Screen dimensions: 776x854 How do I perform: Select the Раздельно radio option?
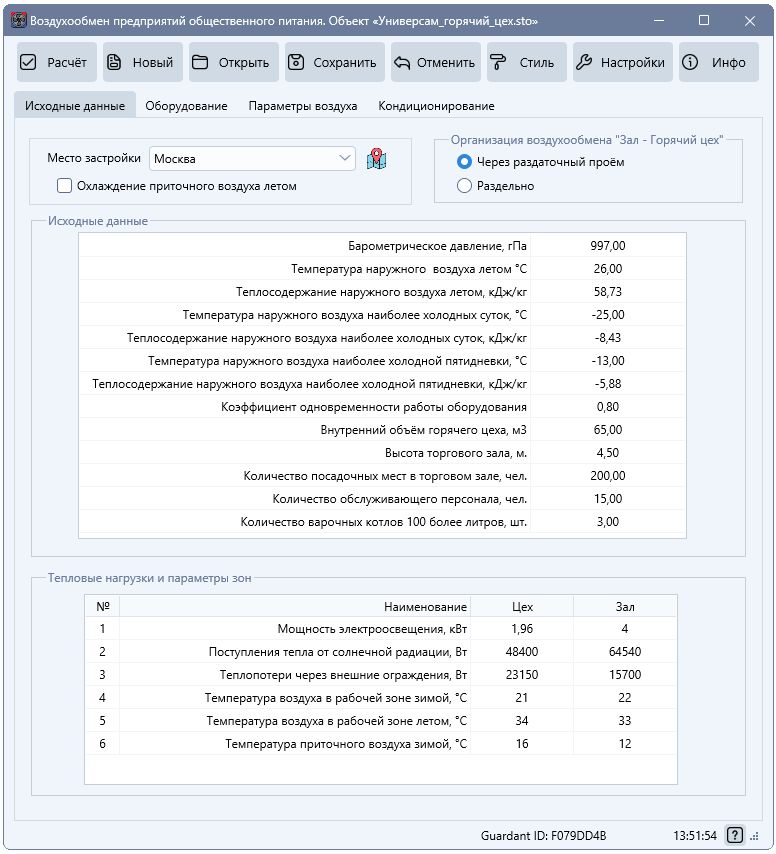coord(464,186)
